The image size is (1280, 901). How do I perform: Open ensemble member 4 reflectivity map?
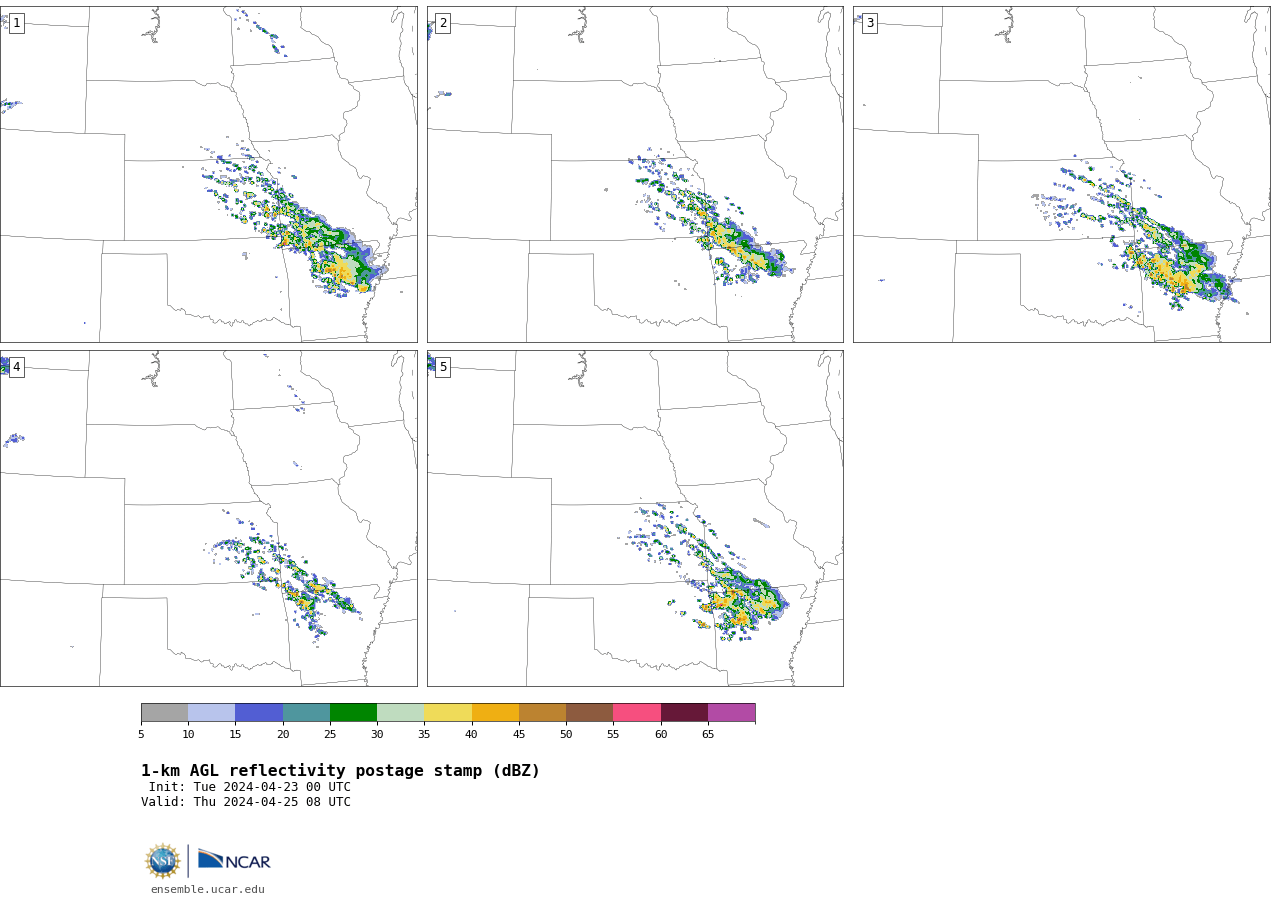click(x=208, y=518)
